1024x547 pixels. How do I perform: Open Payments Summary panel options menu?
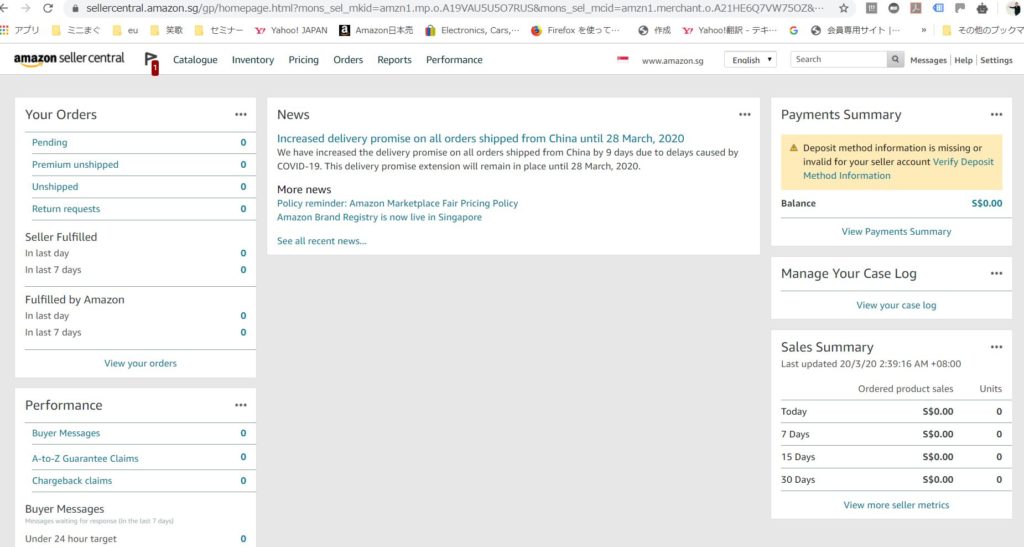996,115
